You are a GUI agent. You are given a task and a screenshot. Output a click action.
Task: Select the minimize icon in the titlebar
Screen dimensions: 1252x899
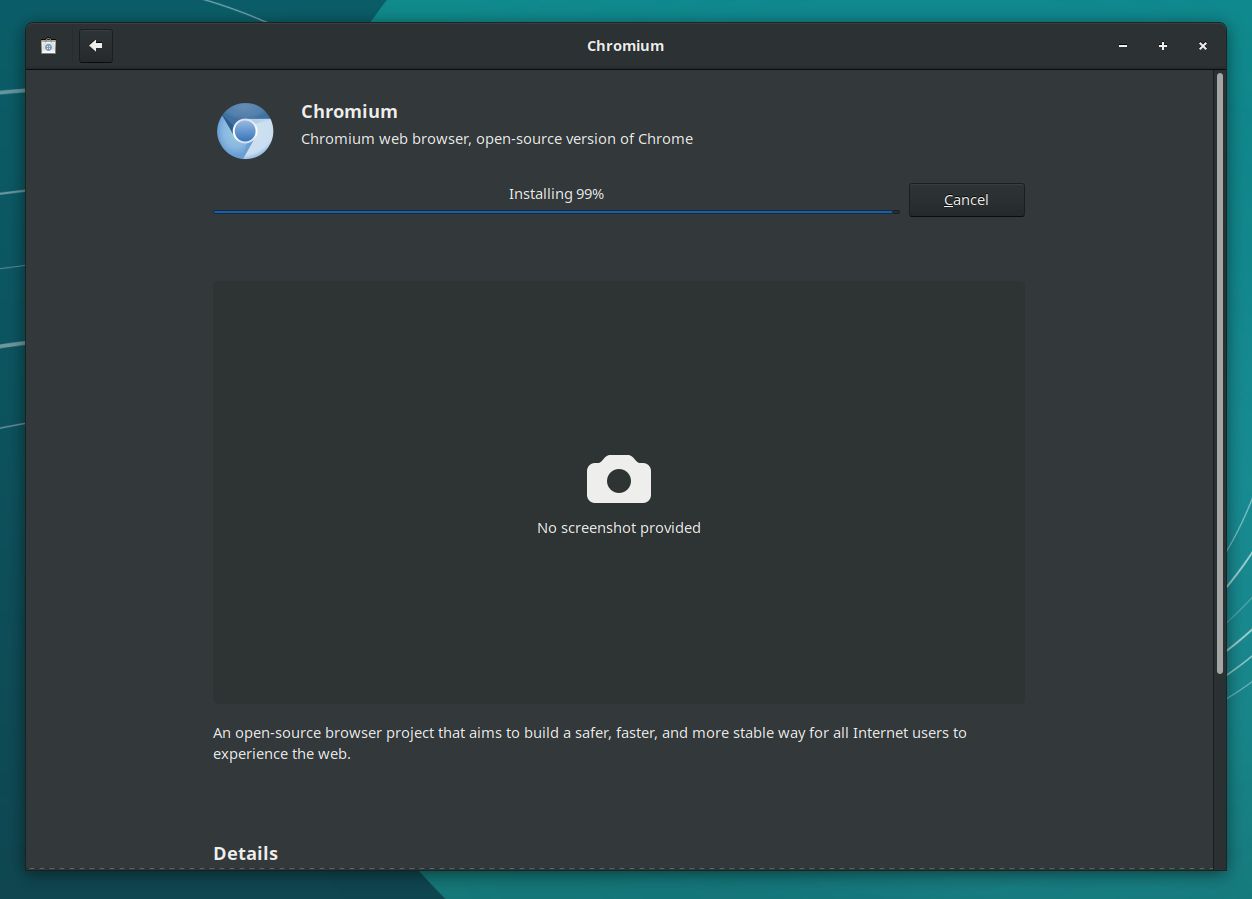pyautogui.click(x=1122, y=46)
